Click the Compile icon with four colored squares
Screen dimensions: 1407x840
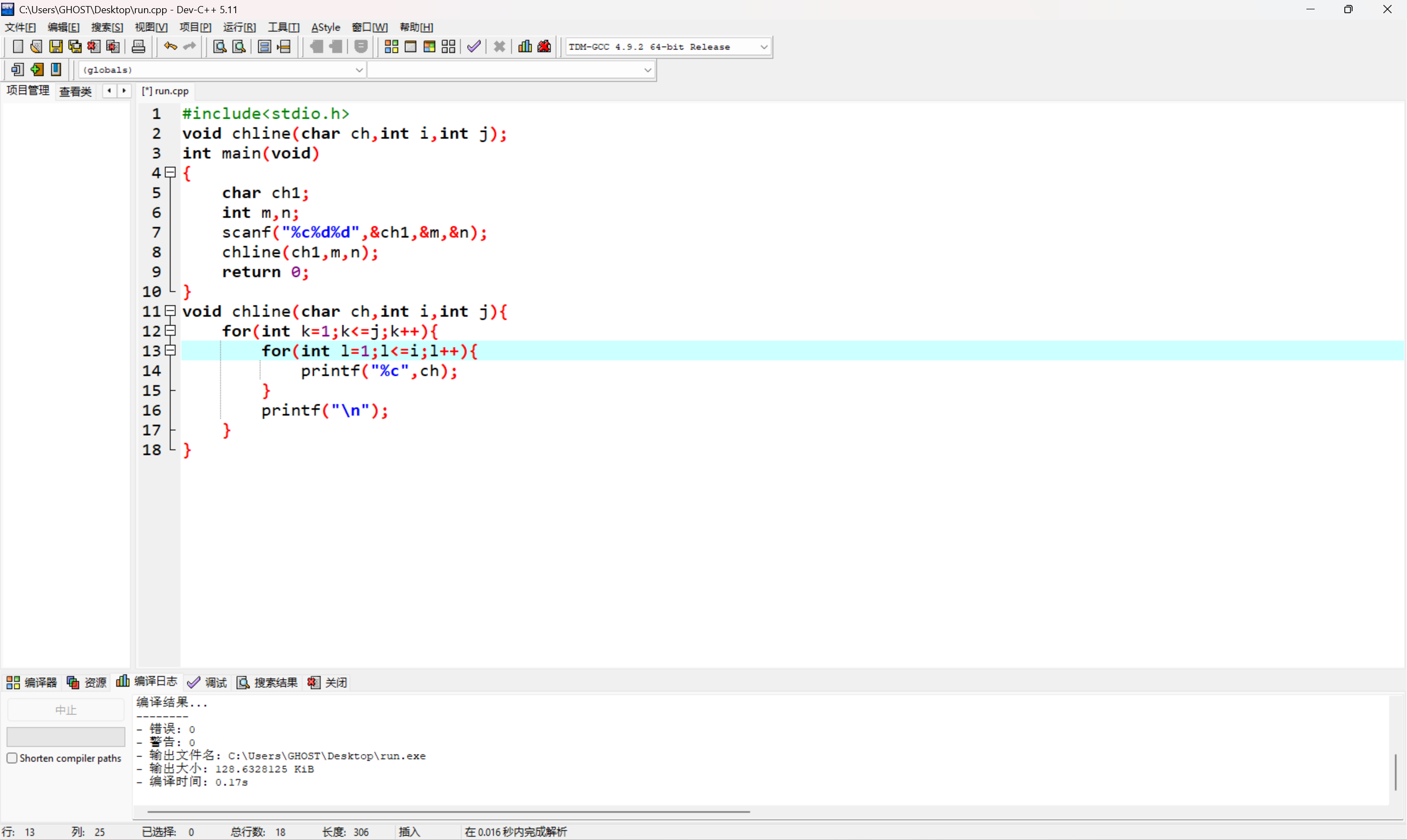391,46
